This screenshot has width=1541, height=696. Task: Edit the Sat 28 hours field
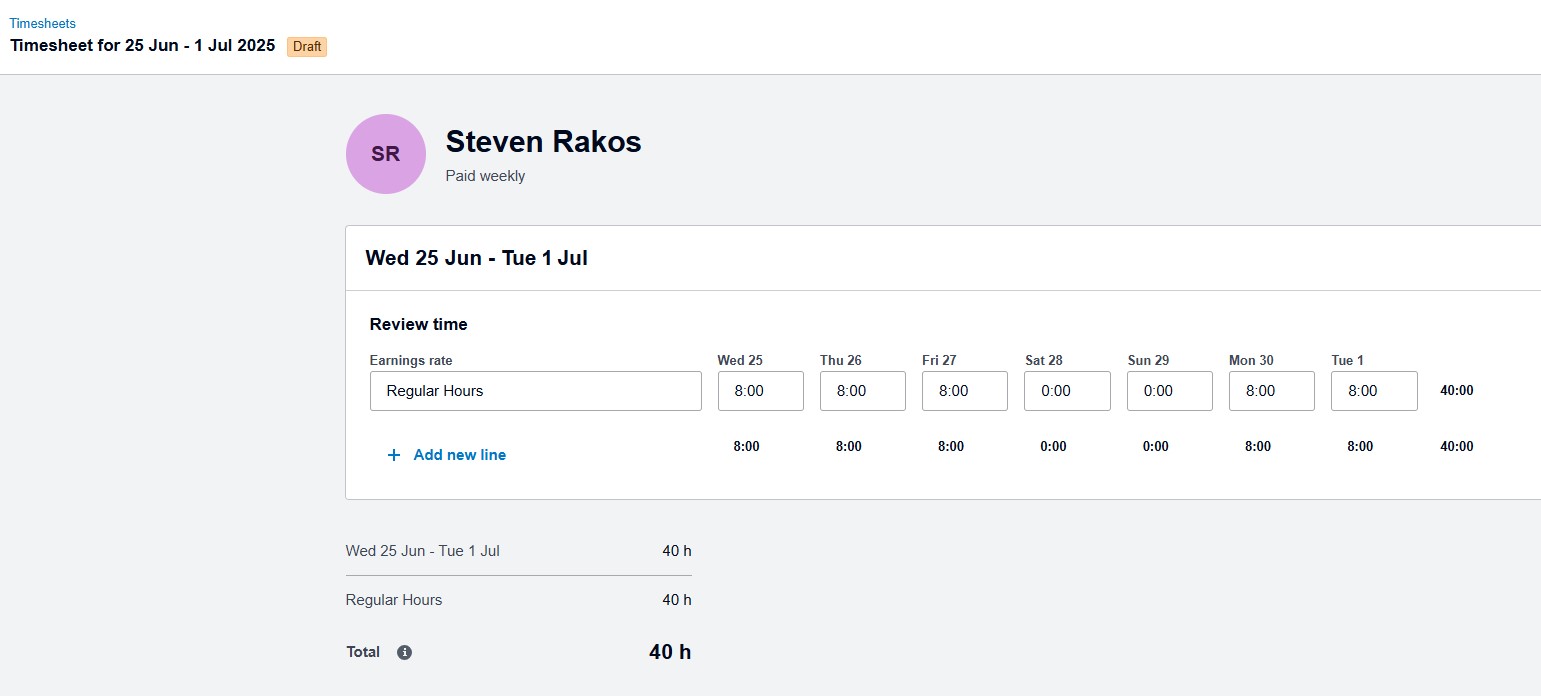point(1067,391)
